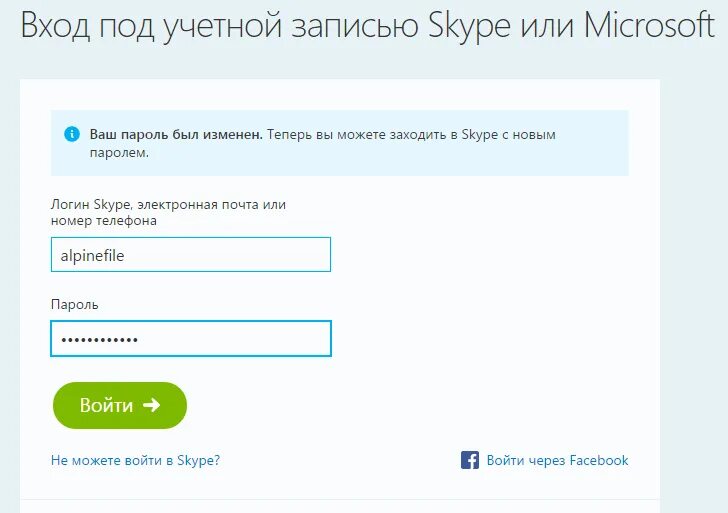This screenshot has width=728, height=513.
Task: Click the word 'Skype' in the page heading
Action: coord(466,26)
